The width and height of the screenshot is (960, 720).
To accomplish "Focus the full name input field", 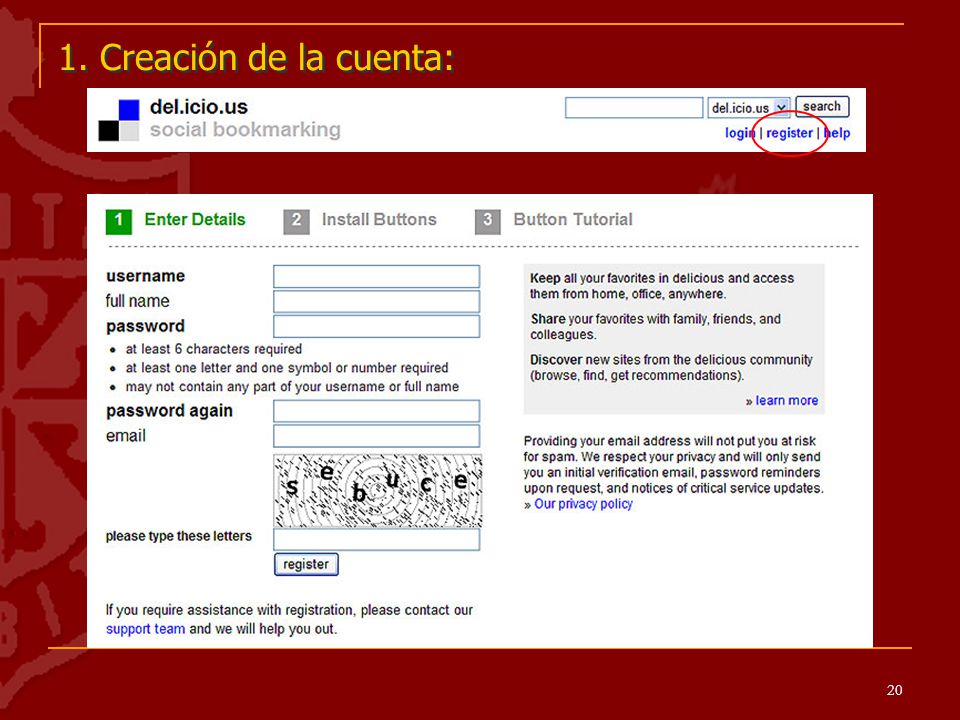I will coord(377,301).
